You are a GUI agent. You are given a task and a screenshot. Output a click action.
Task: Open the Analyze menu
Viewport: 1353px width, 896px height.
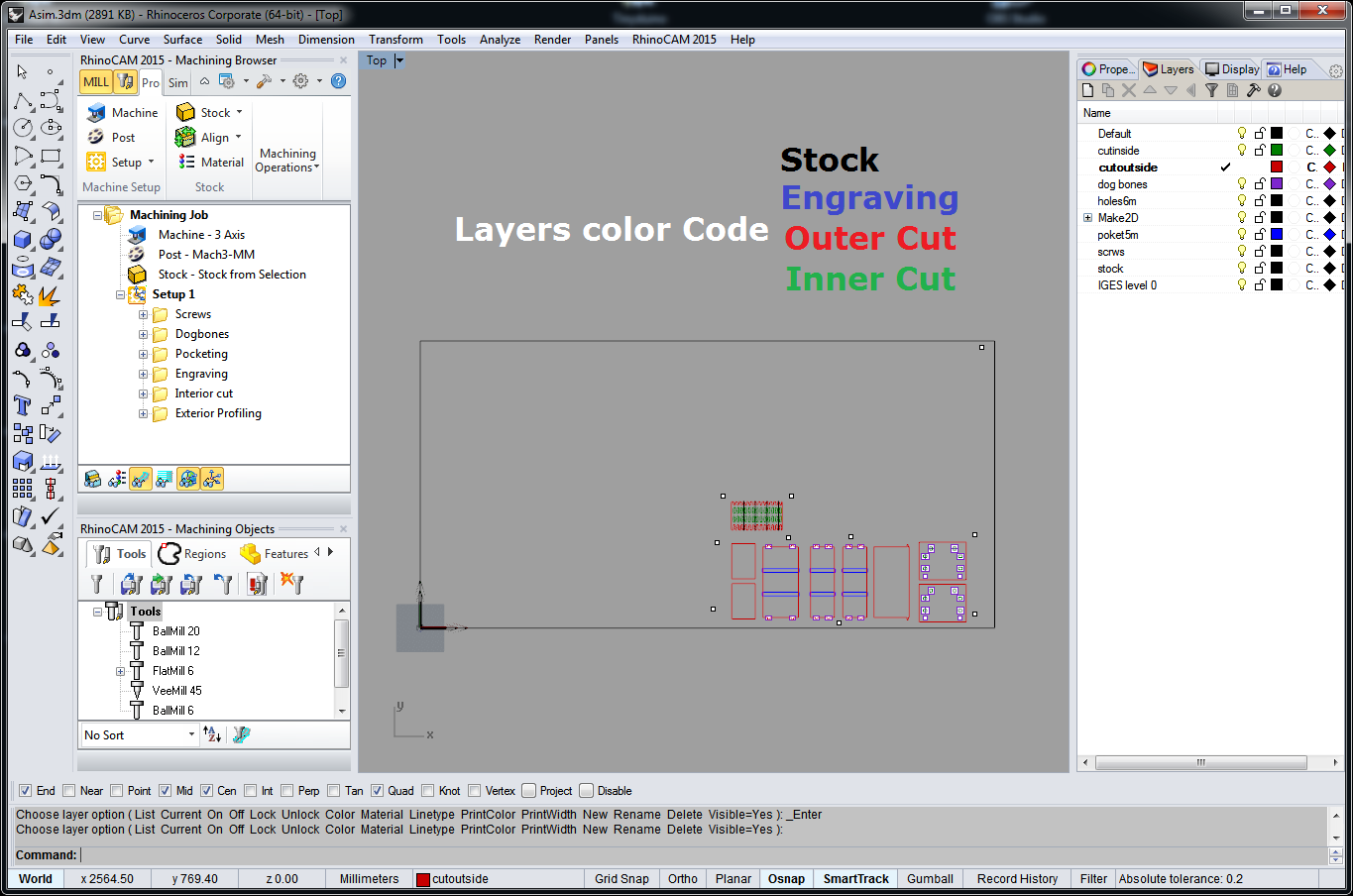pos(500,40)
